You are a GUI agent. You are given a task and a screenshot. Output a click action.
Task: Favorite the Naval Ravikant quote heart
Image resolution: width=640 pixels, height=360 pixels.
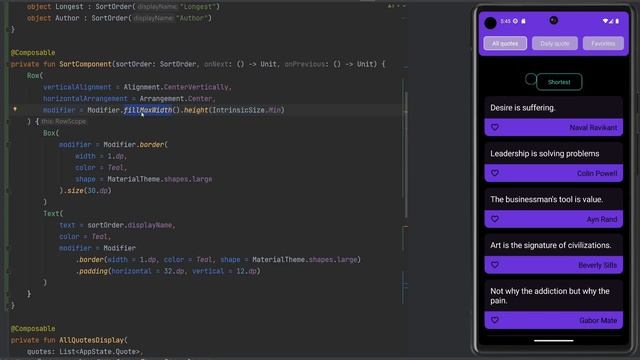click(495, 127)
